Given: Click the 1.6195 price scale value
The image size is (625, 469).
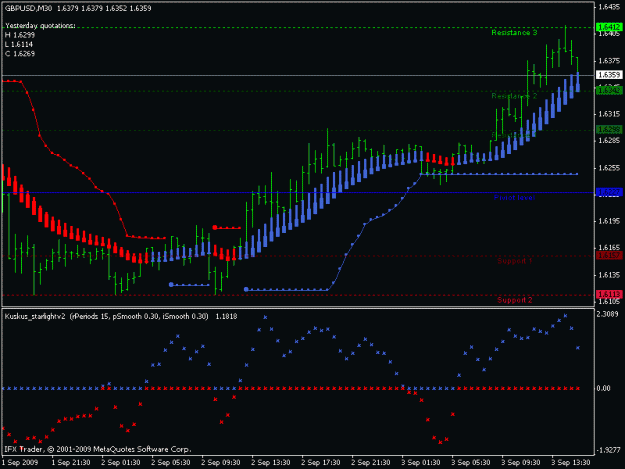Looking at the screenshot, I should click(609, 221).
